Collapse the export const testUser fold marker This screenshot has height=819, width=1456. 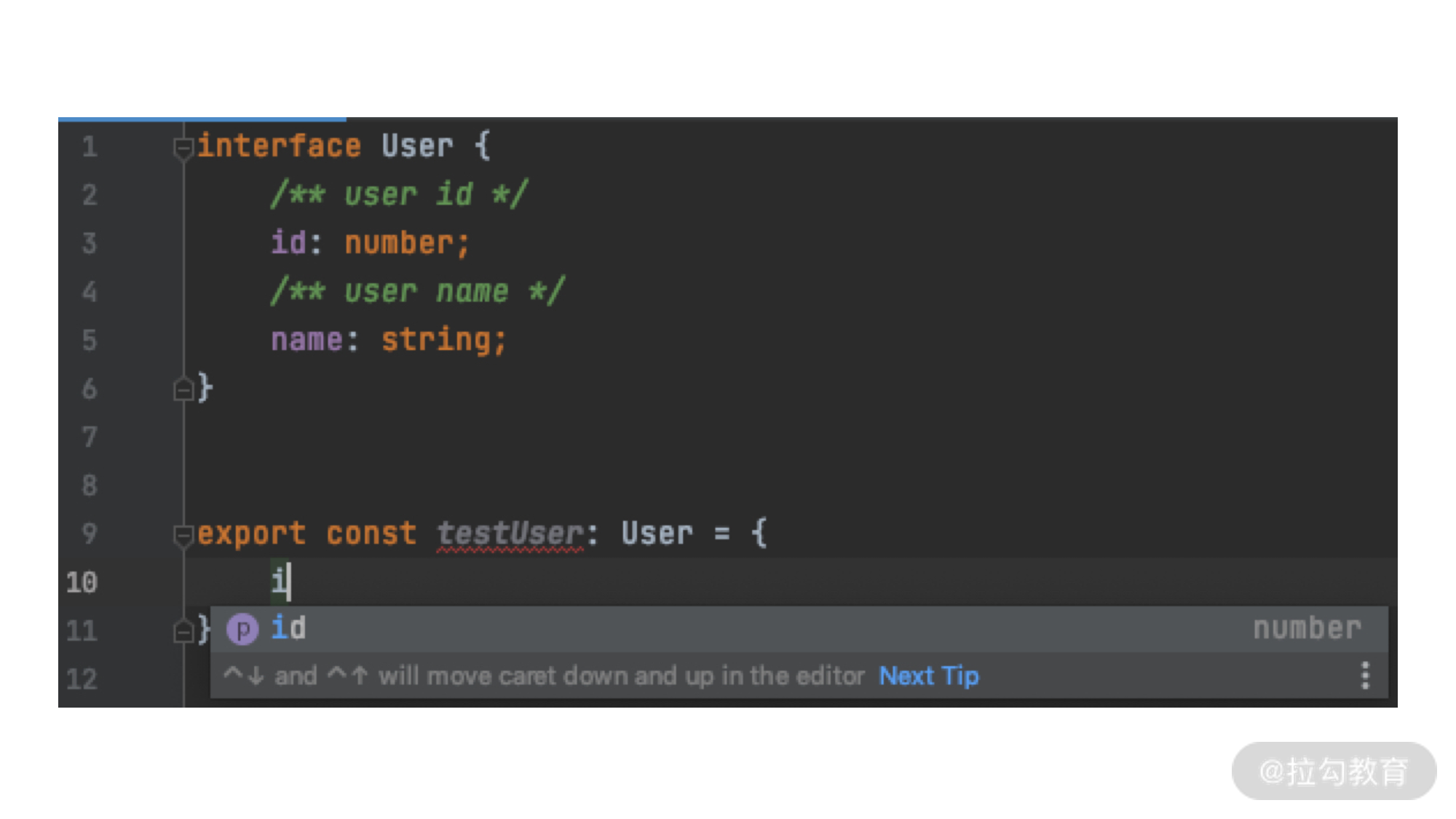(183, 535)
